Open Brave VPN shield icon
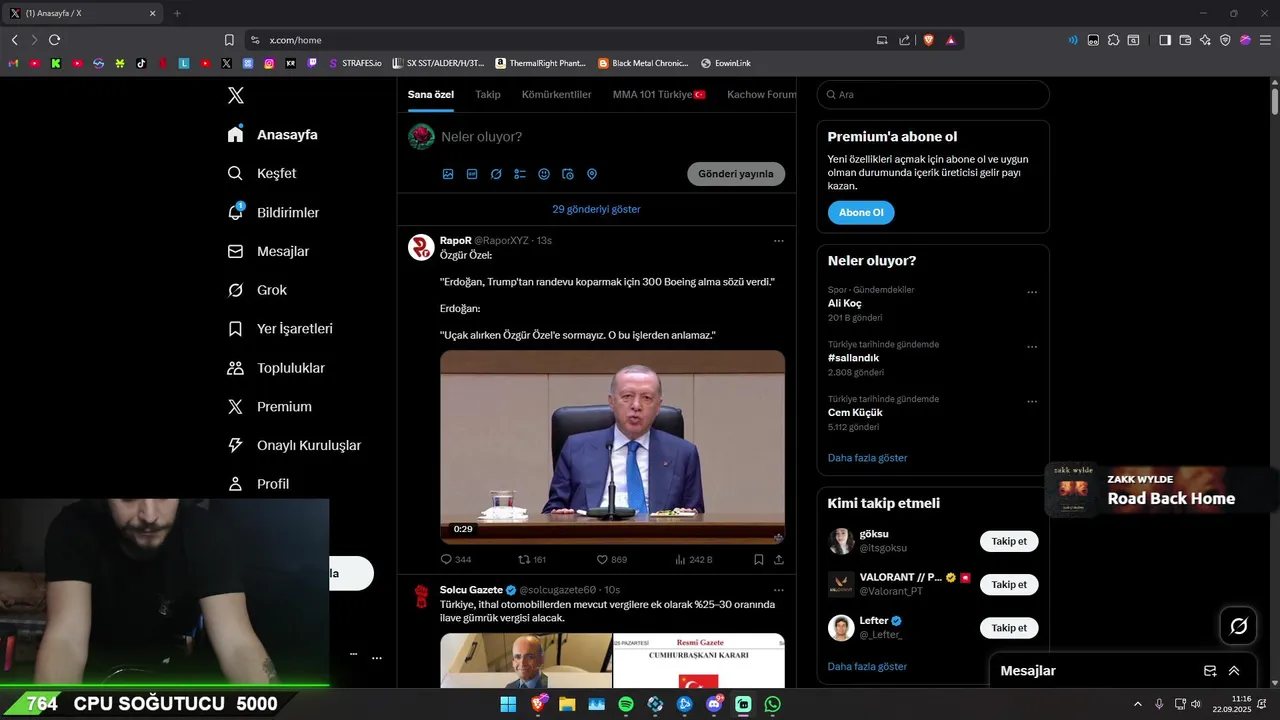The height and width of the screenshot is (720, 1280). [1225, 40]
